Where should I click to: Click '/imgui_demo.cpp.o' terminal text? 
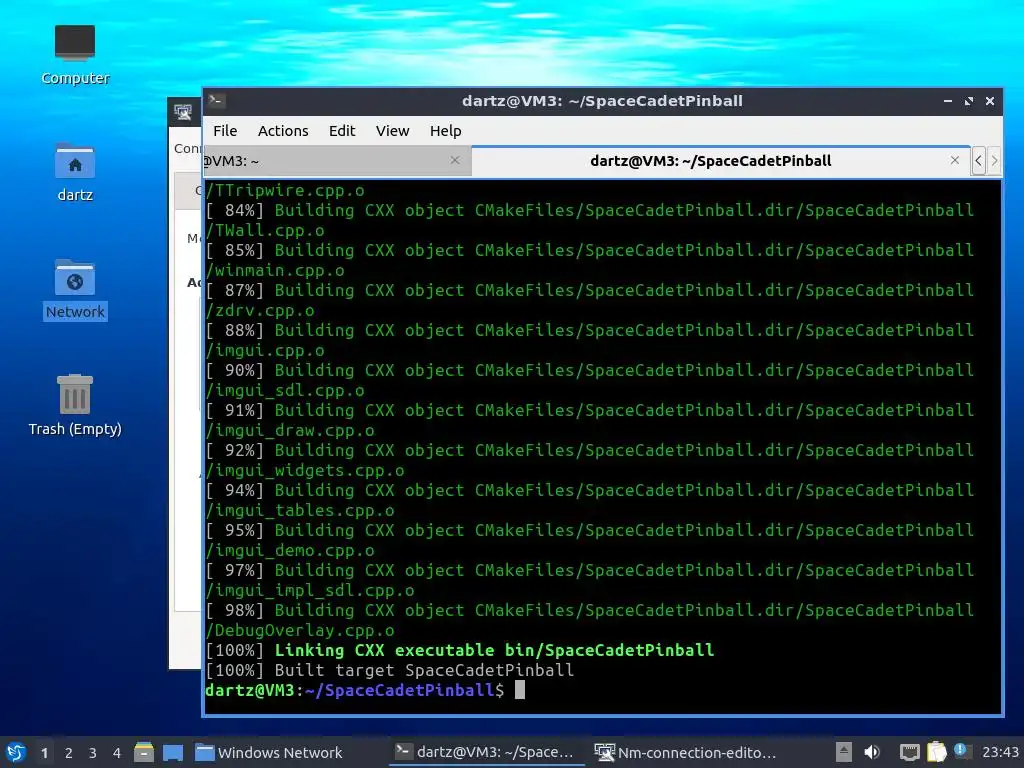[290, 551]
